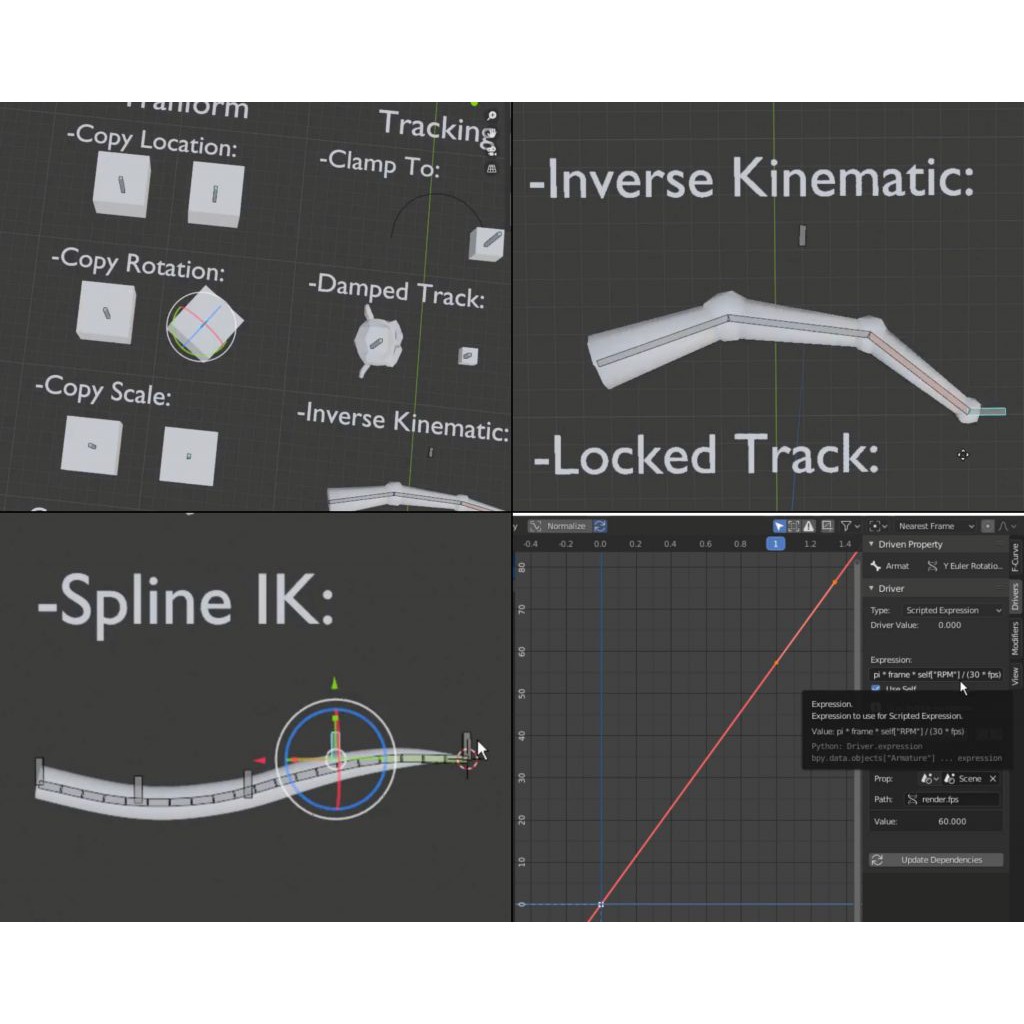Open the Scripted Expression type dropdown

point(952,610)
